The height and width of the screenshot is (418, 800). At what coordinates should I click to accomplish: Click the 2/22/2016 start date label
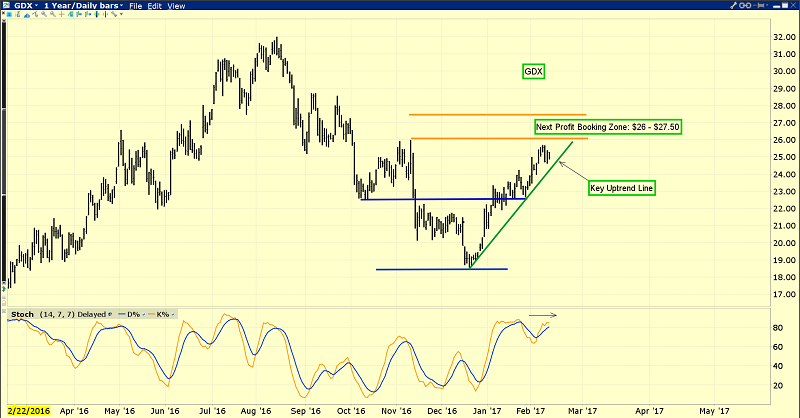pos(28,410)
